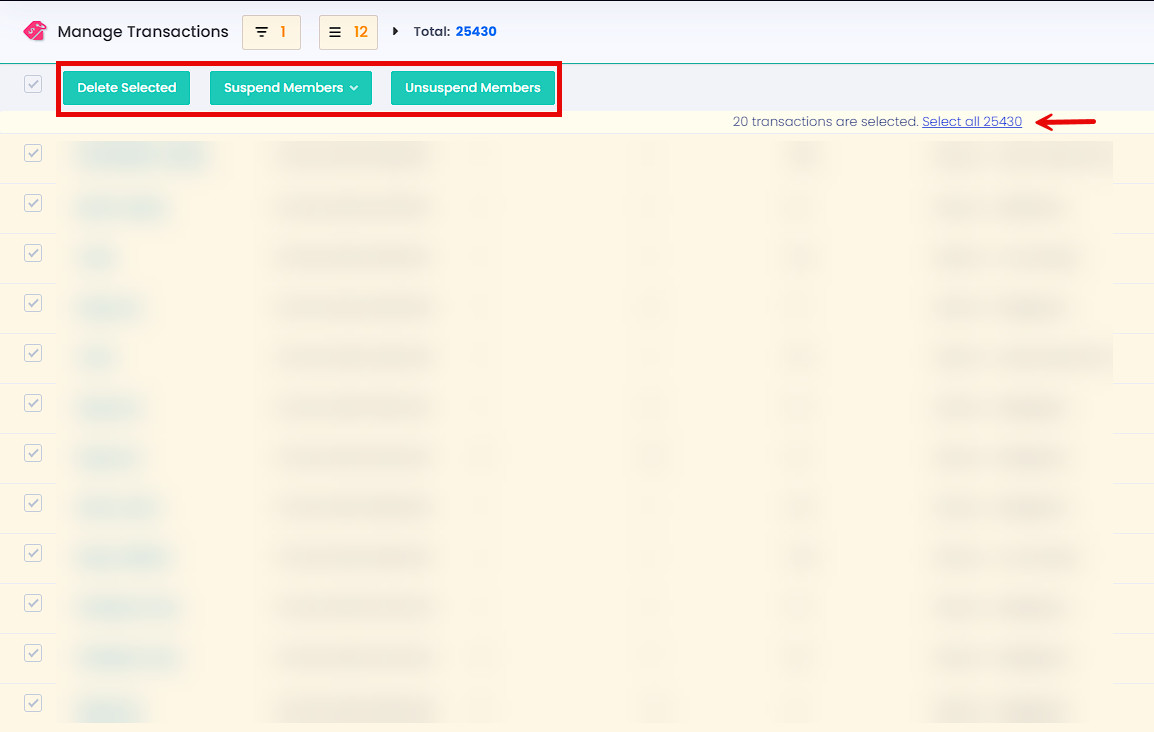The height and width of the screenshot is (732, 1154).
Task: Uncheck the second transaction row checkbox
Action: click(33, 203)
